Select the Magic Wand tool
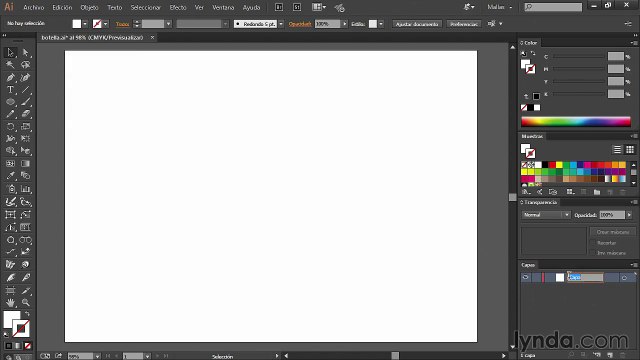Screen dimensions: 640x360 click(10, 65)
